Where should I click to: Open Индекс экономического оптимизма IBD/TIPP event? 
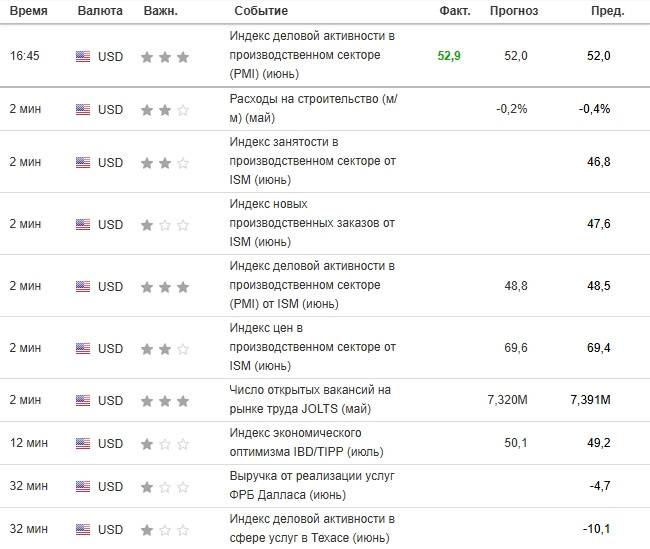(306, 442)
